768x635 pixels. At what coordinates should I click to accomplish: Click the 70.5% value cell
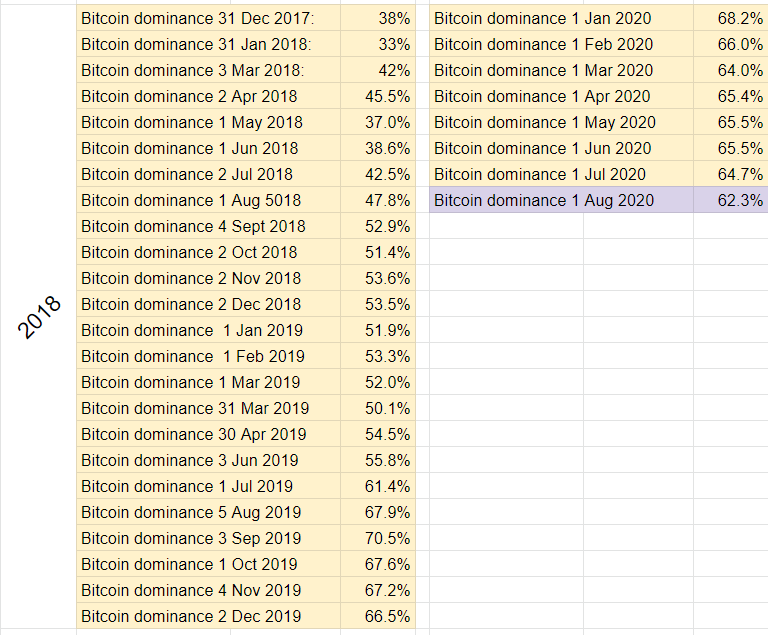point(378,538)
